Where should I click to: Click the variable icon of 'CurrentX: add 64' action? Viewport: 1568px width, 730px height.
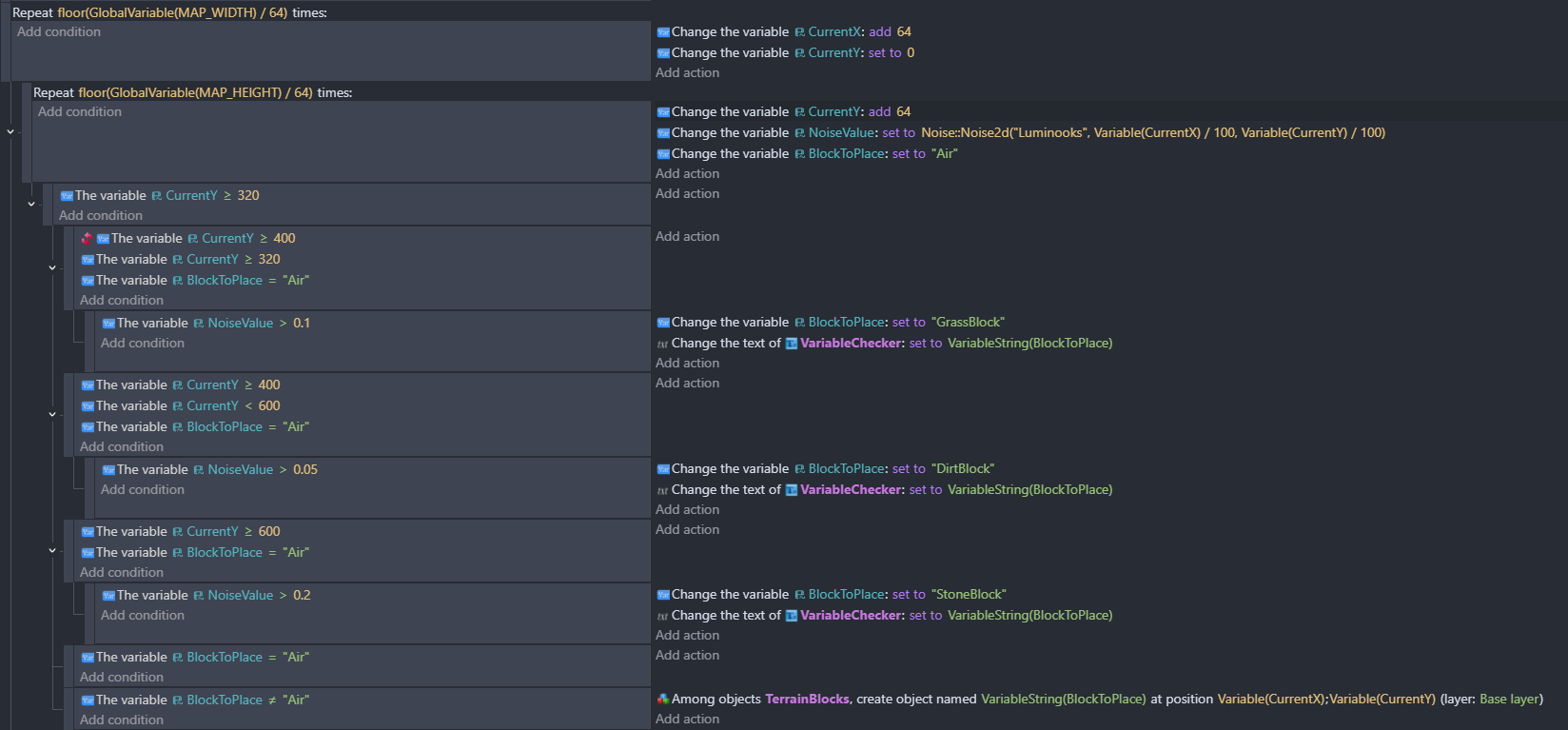click(663, 32)
